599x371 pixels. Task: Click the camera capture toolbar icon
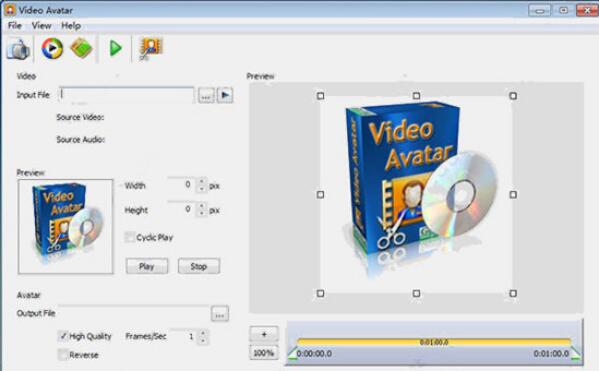[x=18, y=49]
